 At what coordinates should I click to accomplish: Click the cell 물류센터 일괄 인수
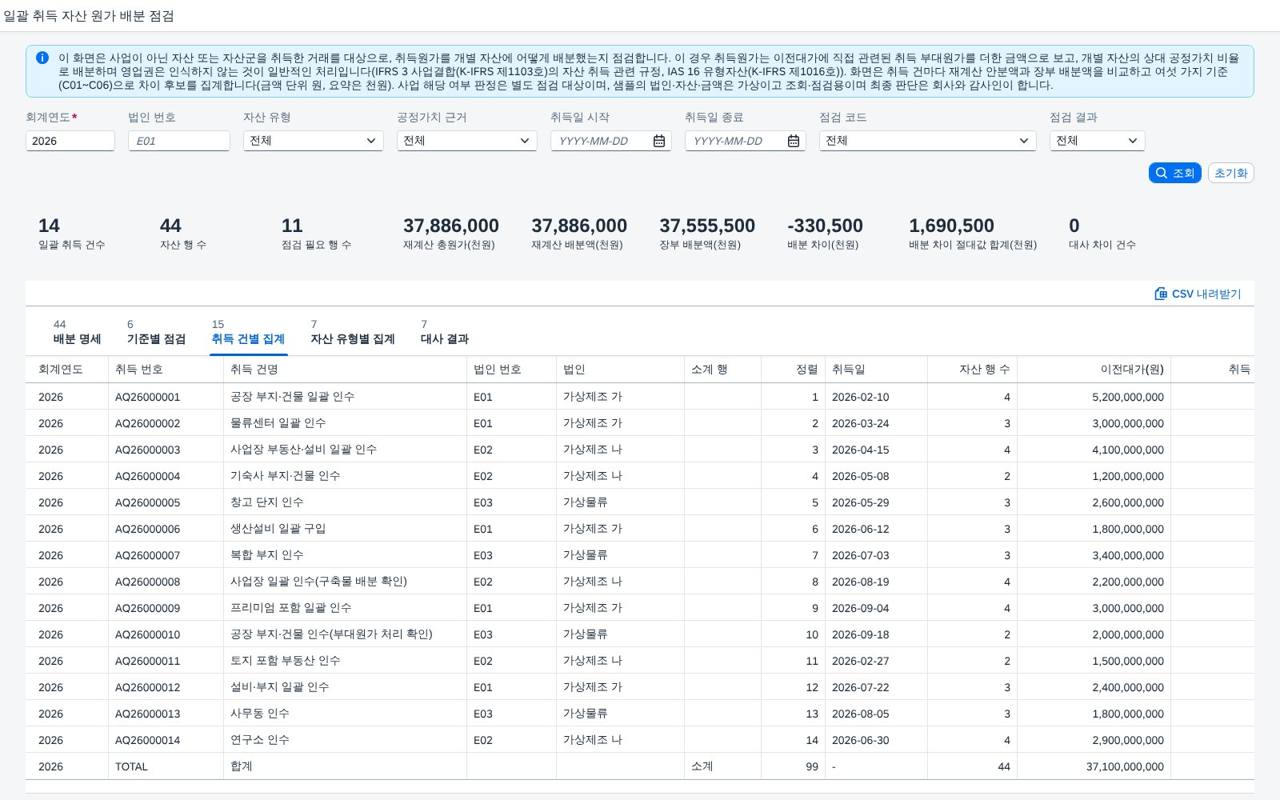277,423
